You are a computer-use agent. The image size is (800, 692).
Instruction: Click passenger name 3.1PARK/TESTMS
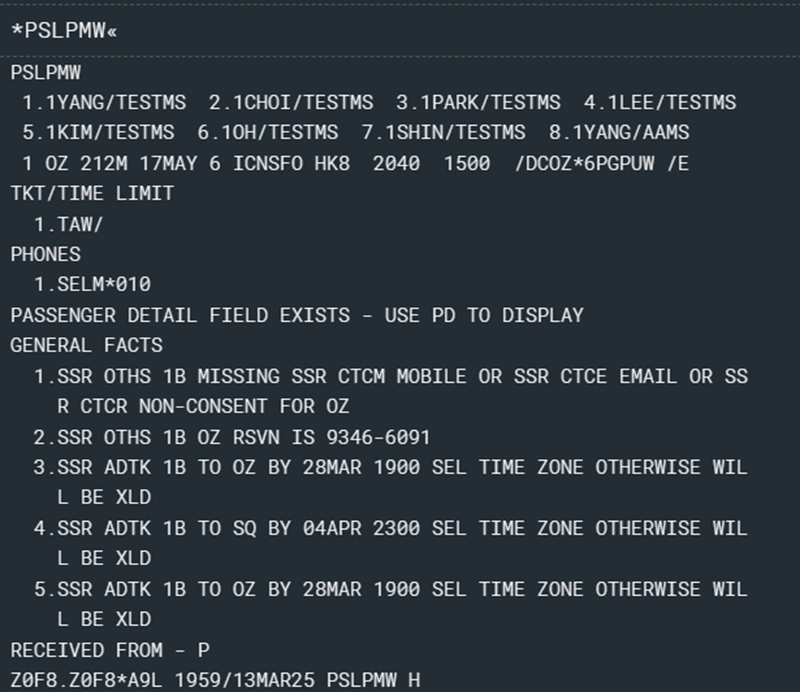[478, 103]
